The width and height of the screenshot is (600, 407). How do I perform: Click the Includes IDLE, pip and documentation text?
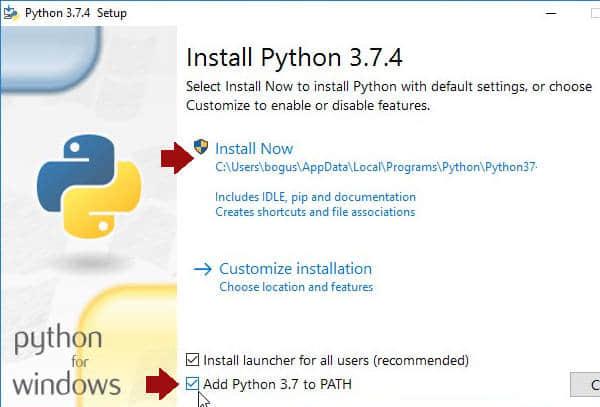315,197
